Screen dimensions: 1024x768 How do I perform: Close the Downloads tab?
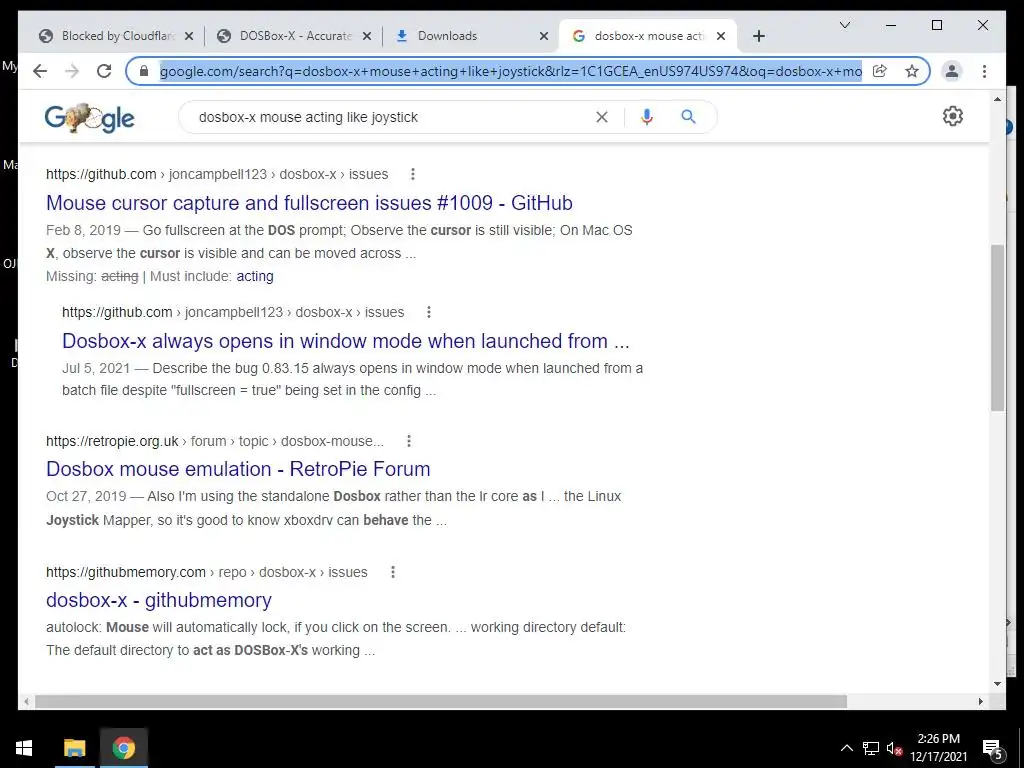pyautogui.click(x=543, y=37)
